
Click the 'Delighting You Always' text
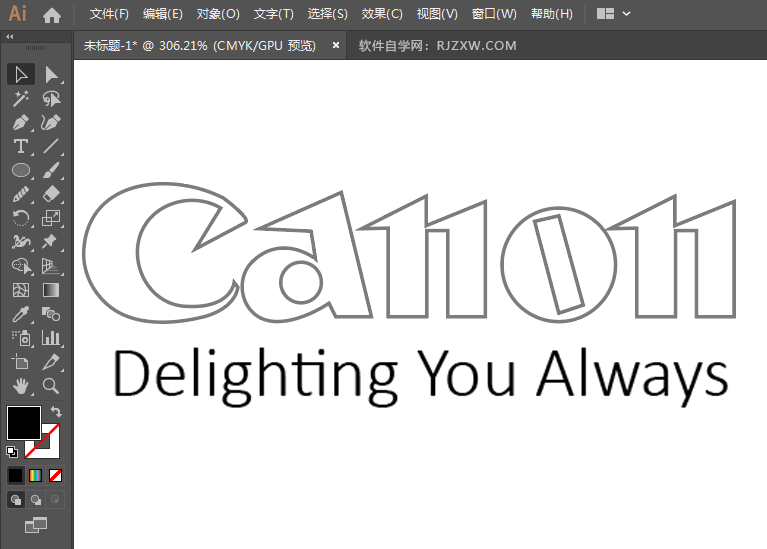(x=421, y=376)
